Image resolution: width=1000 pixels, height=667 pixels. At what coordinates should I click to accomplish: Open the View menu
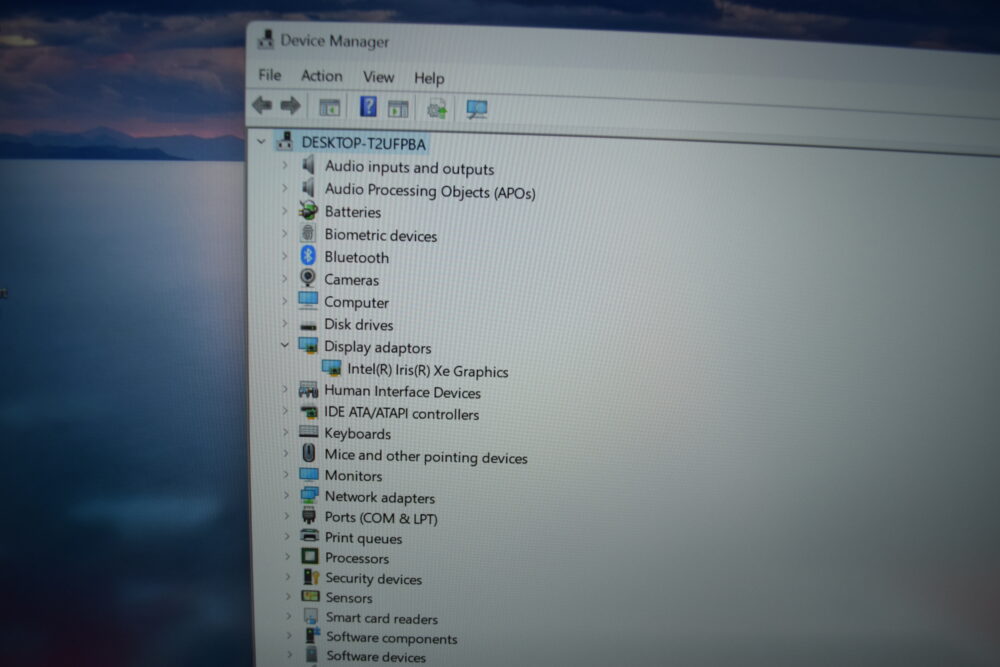point(378,77)
